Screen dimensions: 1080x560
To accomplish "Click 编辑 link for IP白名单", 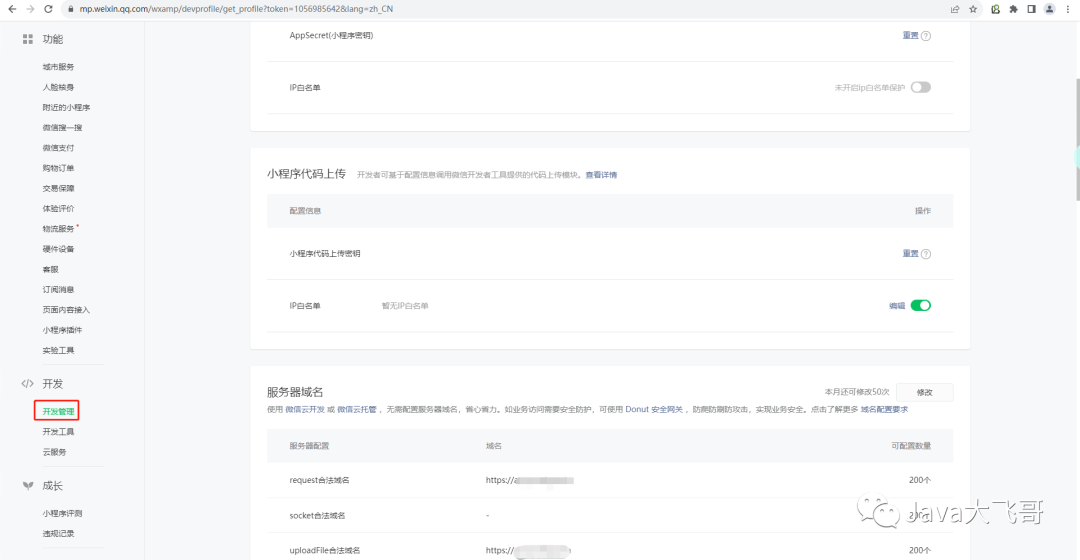I will coord(897,306).
